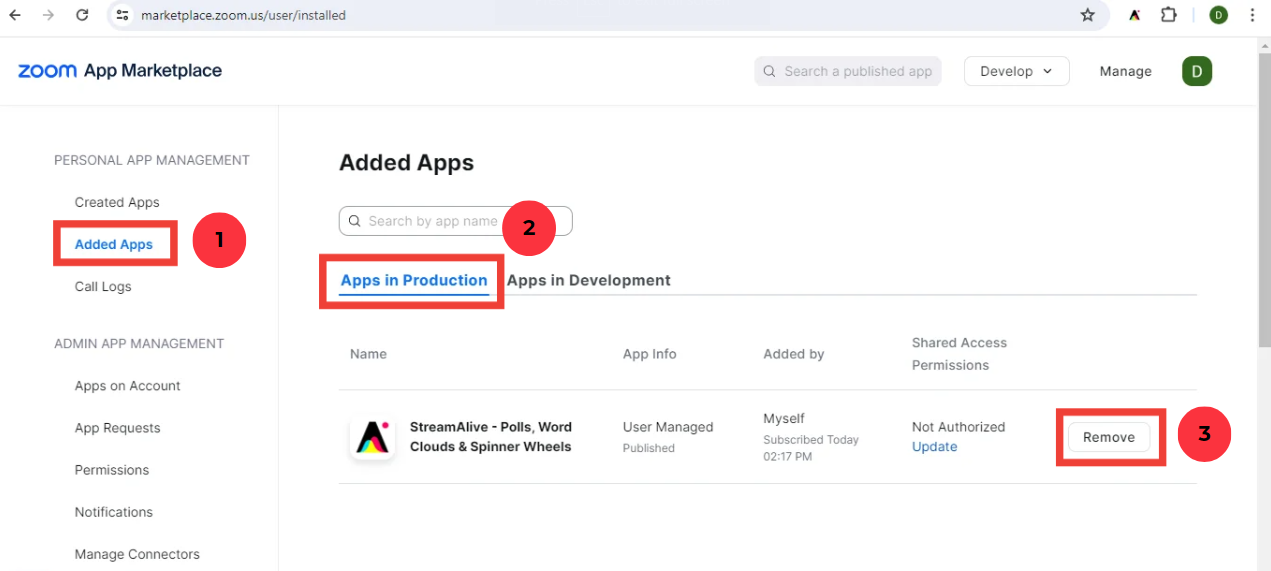Switch to Apps in Development tab

coord(588,280)
